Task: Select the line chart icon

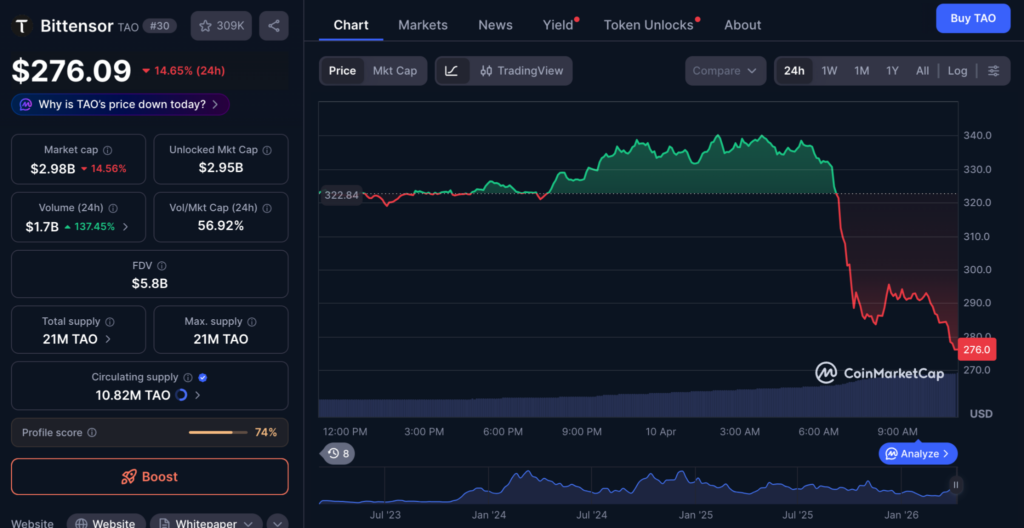Action: point(452,71)
